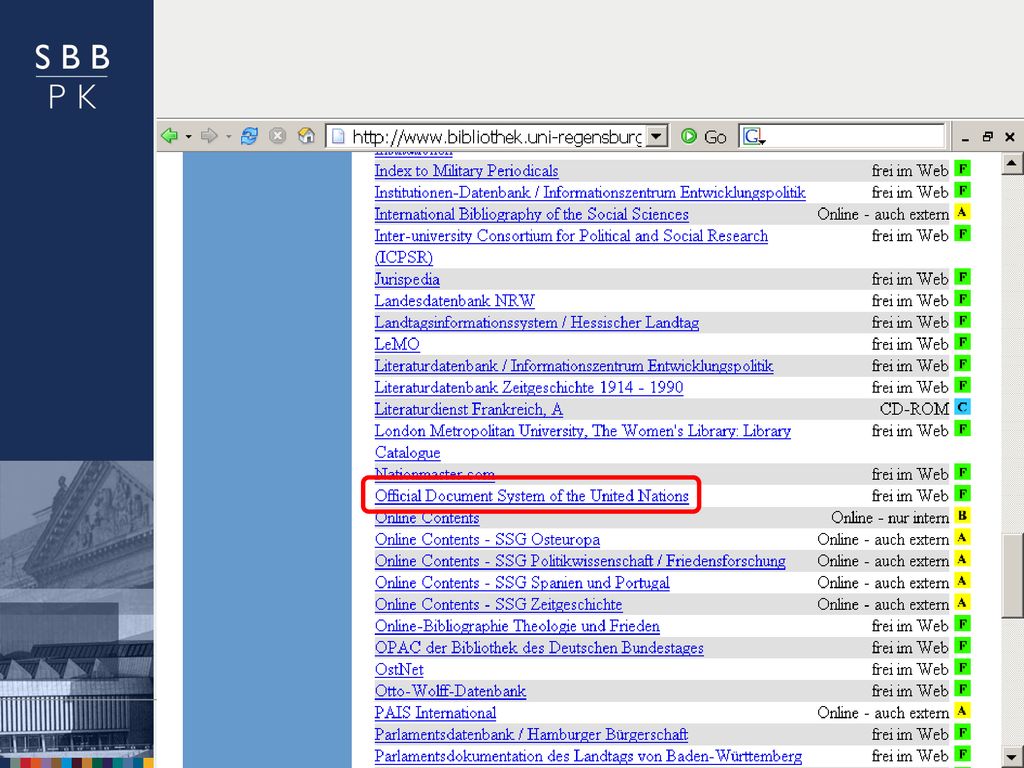
Task: Open Online Contents - SSG Spanien und Portugal
Action: click(x=522, y=583)
